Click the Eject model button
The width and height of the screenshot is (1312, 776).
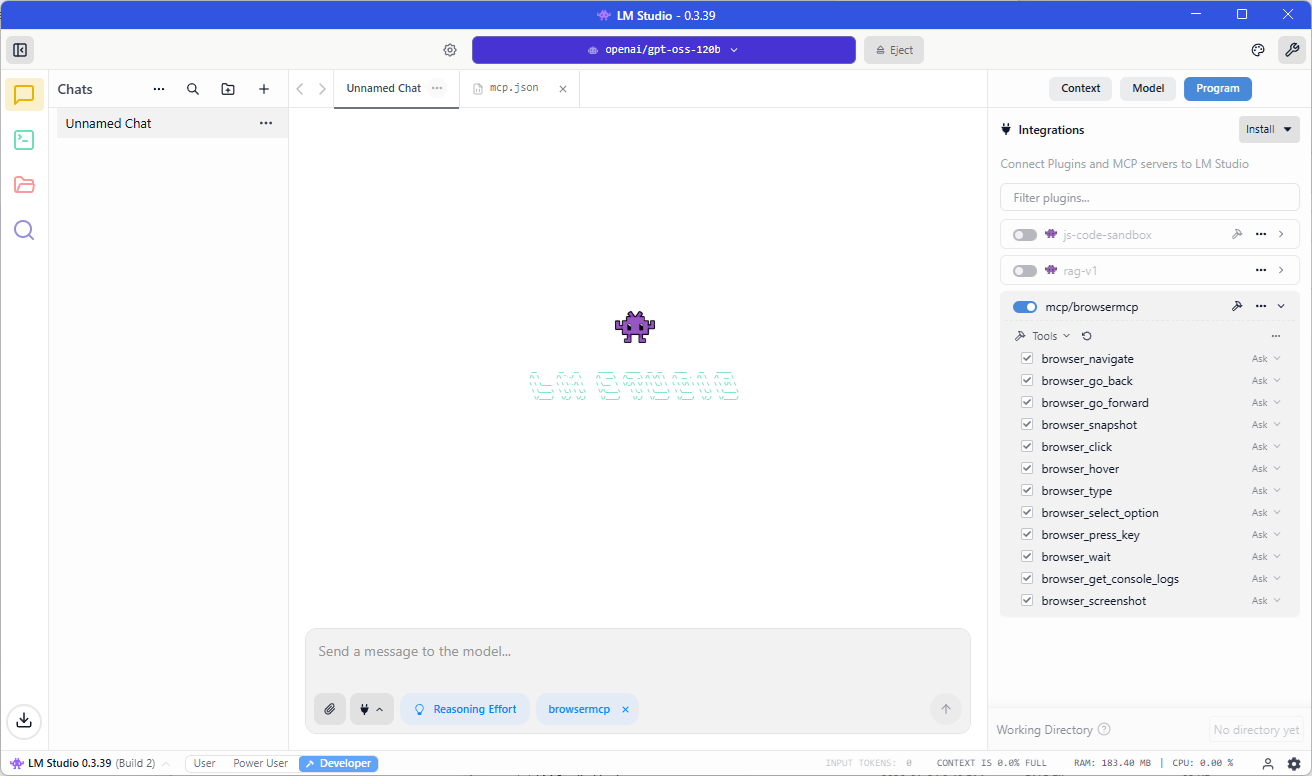coord(894,50)
